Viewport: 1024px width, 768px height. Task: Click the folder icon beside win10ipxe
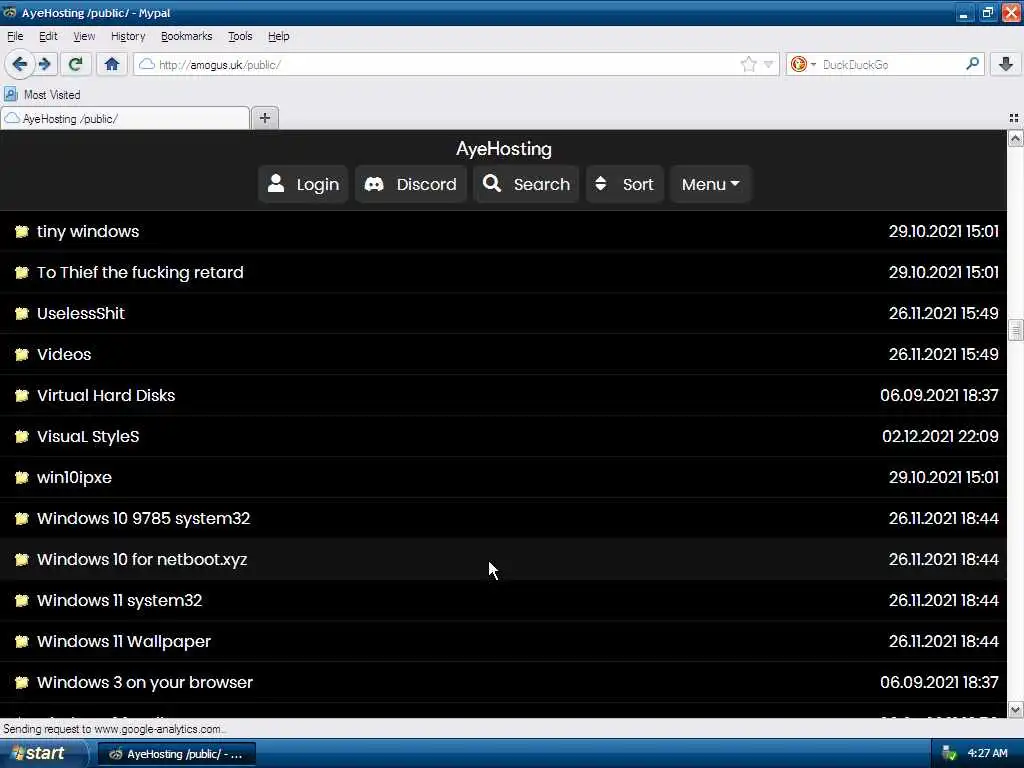(x=22, y=477)
